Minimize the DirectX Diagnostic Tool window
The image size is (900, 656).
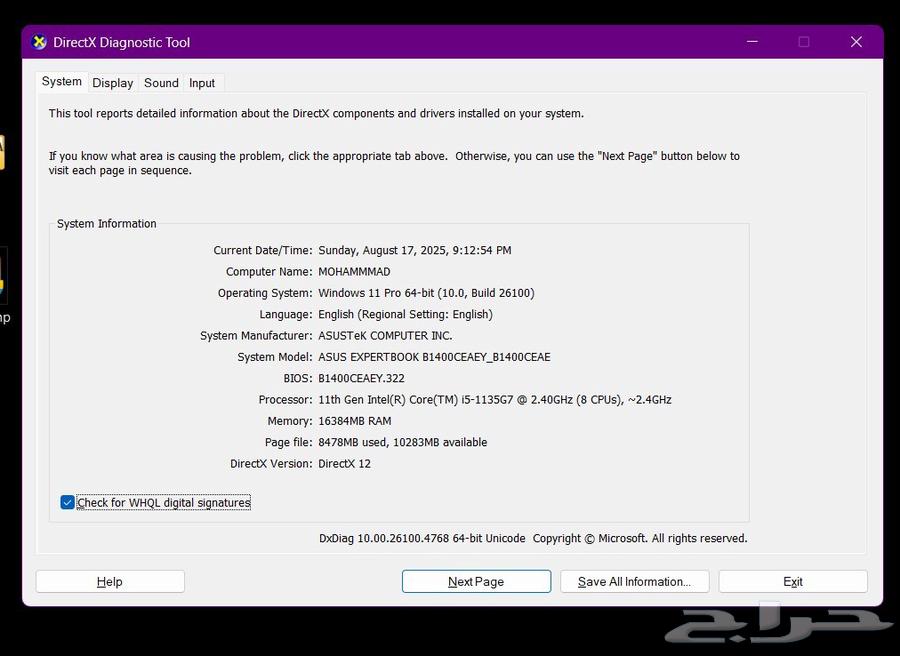tap(751, 42)
